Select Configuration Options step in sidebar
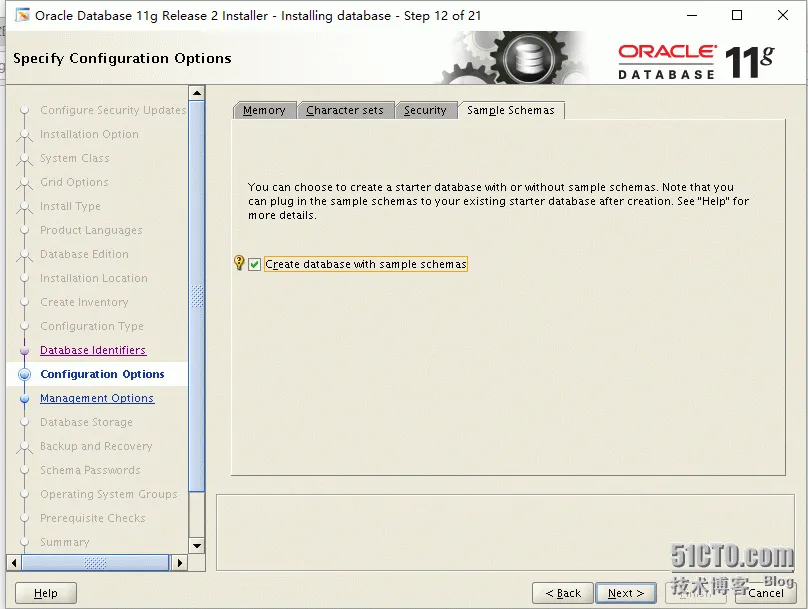Screen dimensions: 808x609 (x=102, y=374)
